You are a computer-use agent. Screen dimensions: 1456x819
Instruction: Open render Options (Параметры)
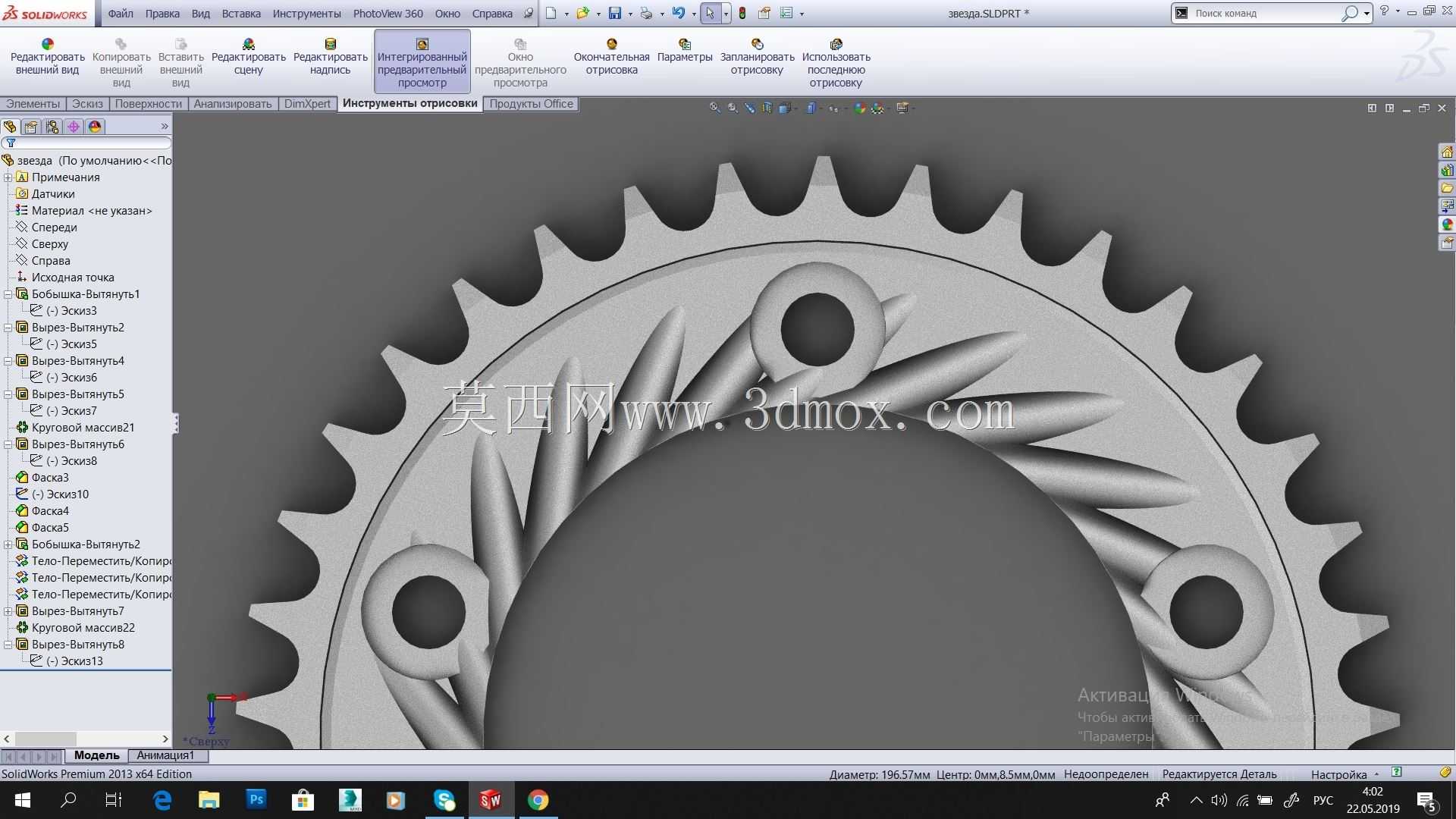click(684, 51)
